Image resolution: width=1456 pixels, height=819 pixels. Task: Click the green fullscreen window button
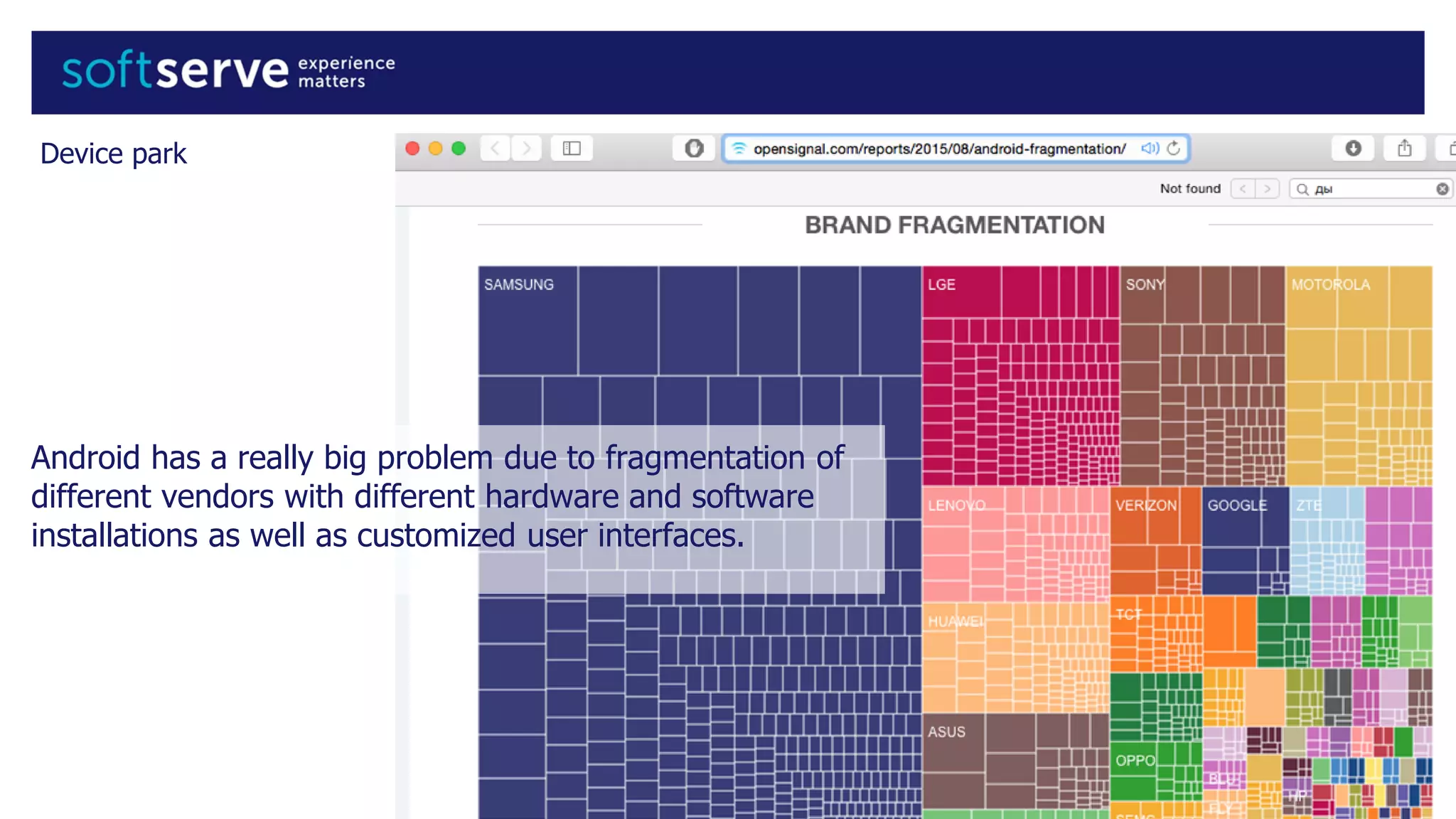pos(459,149)
